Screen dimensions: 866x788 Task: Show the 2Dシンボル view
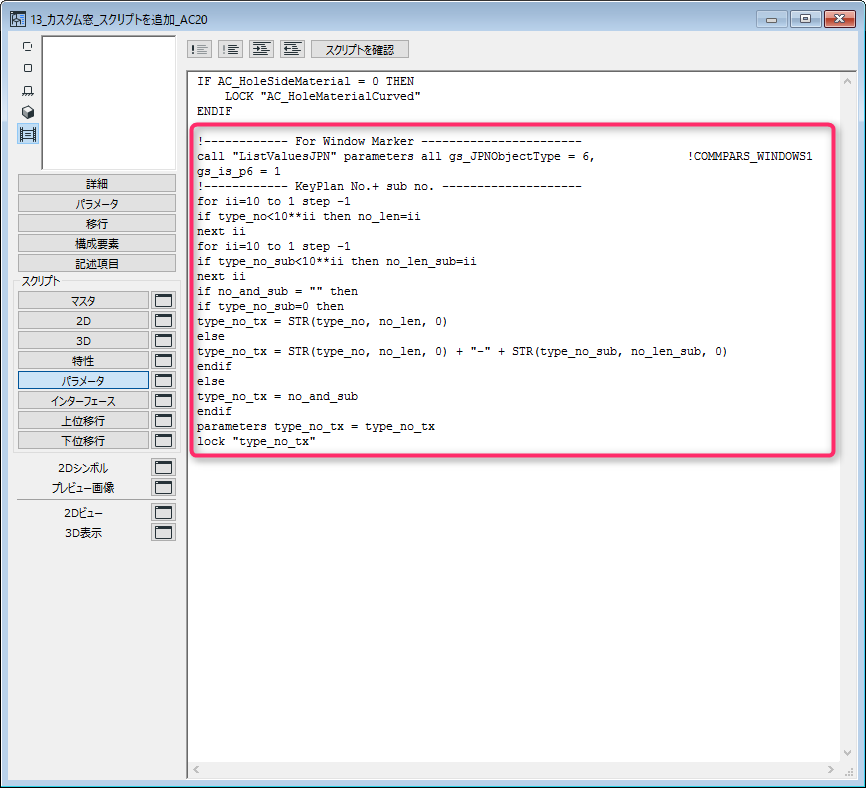click(x=83, y=468)
